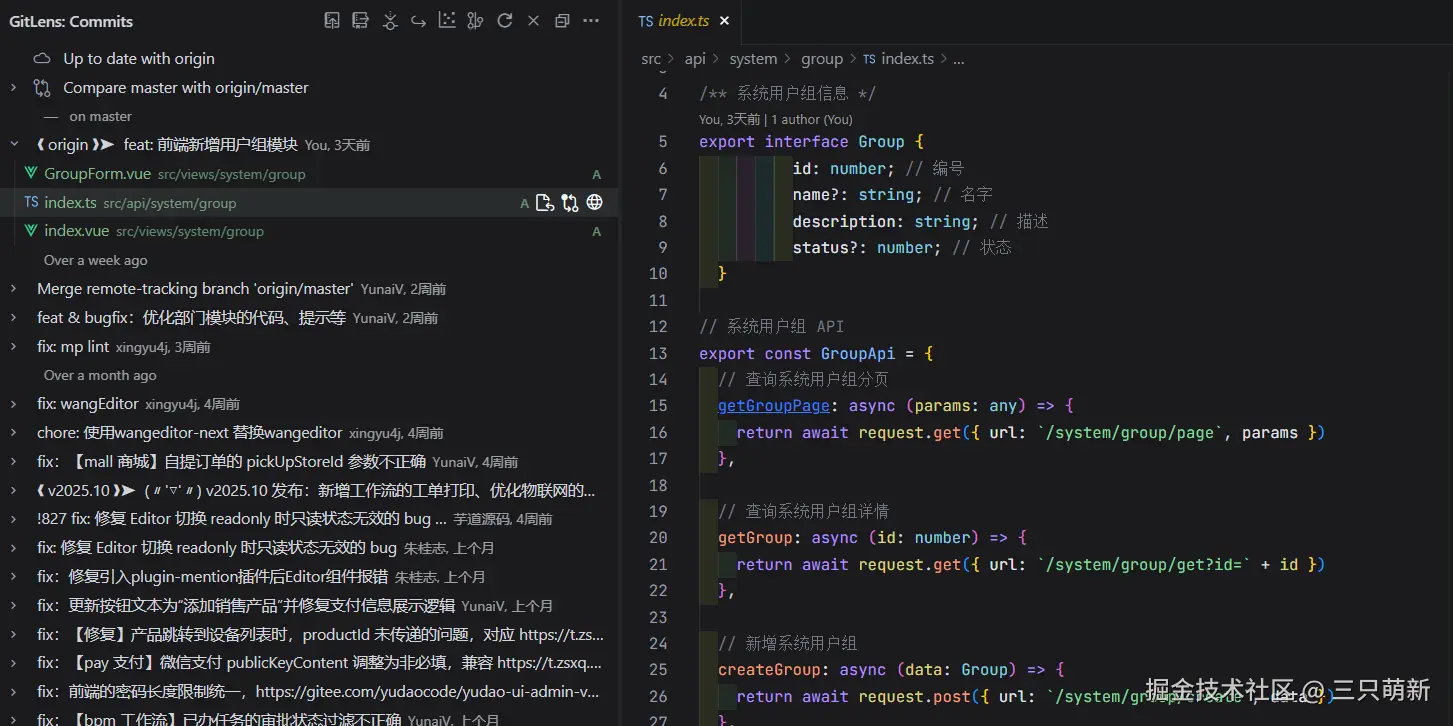The height and width of the screenshot is (726, 1453).
Task: Open the three-dots More Actions menu
Action: click(x=591, y=21)
